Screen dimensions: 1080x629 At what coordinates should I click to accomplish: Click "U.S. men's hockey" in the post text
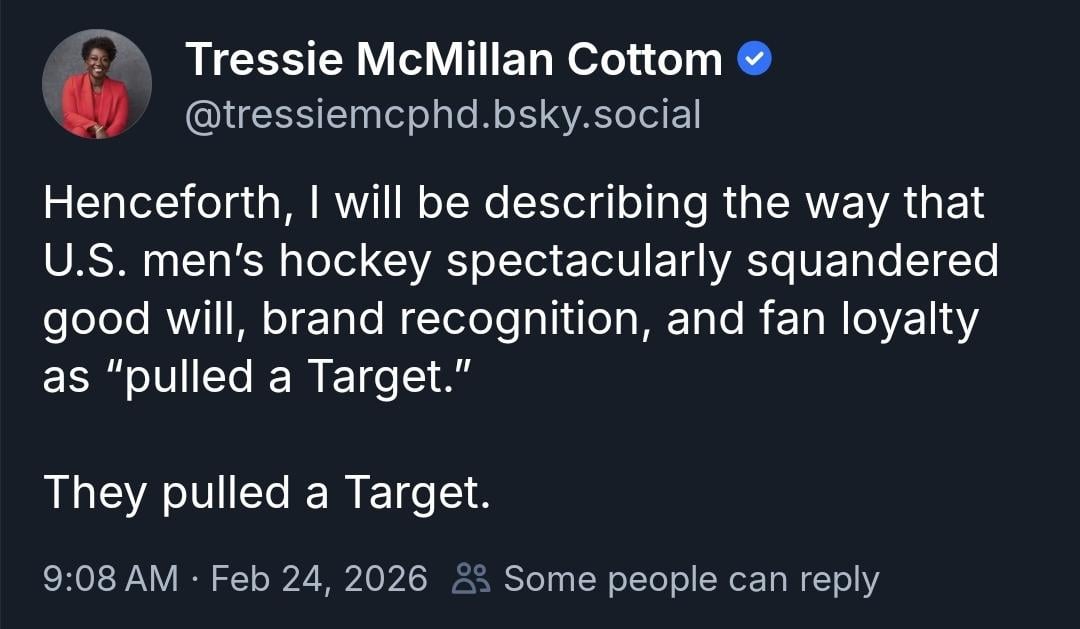pyautogui.click(x=237, y=262)
